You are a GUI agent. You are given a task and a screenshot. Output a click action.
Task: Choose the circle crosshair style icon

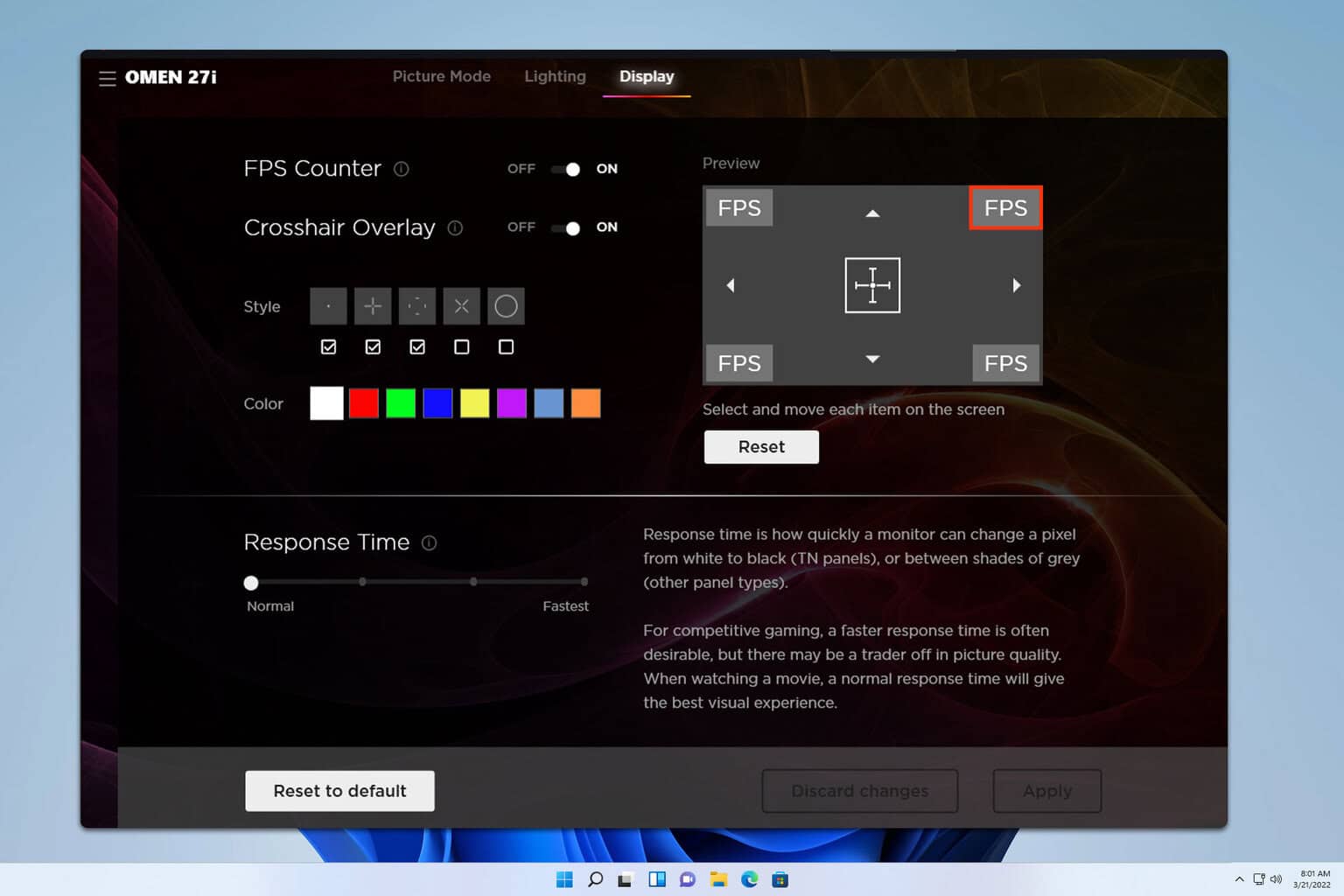506,306
